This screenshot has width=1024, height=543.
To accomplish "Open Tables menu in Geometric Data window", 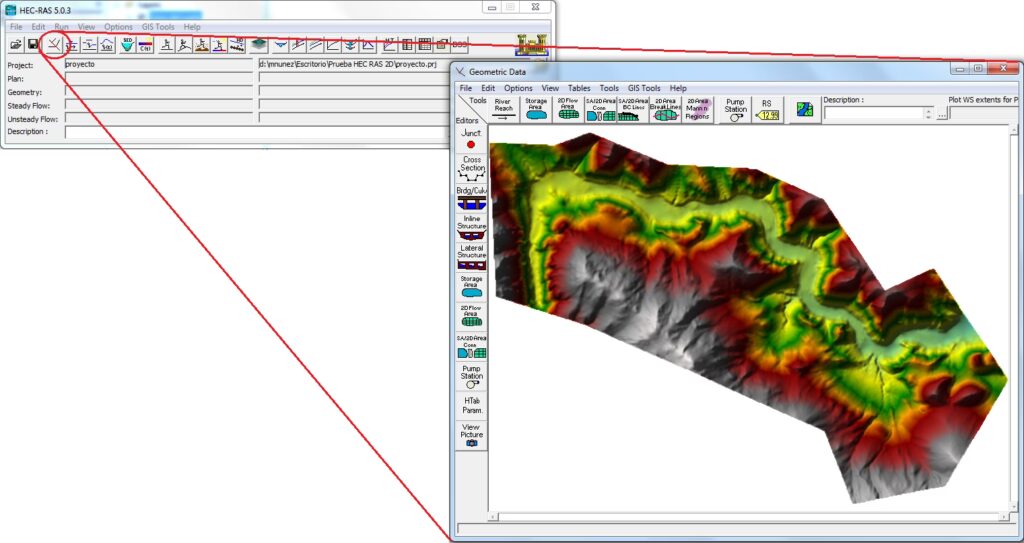I will coord(579,88).
